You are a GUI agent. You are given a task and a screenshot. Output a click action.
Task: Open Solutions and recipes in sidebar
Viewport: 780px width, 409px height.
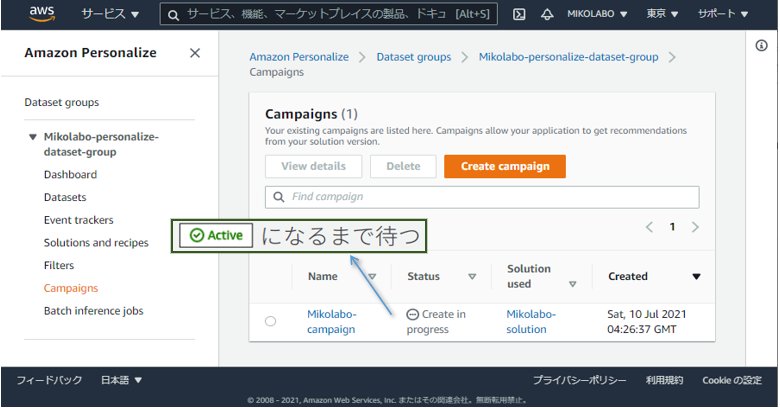(x=96, y=243)
